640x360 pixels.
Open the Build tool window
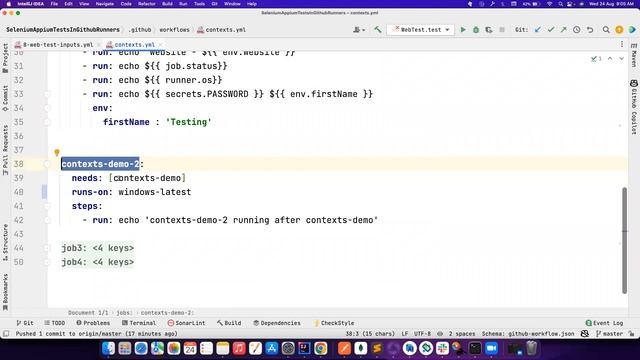pos(229,323)
